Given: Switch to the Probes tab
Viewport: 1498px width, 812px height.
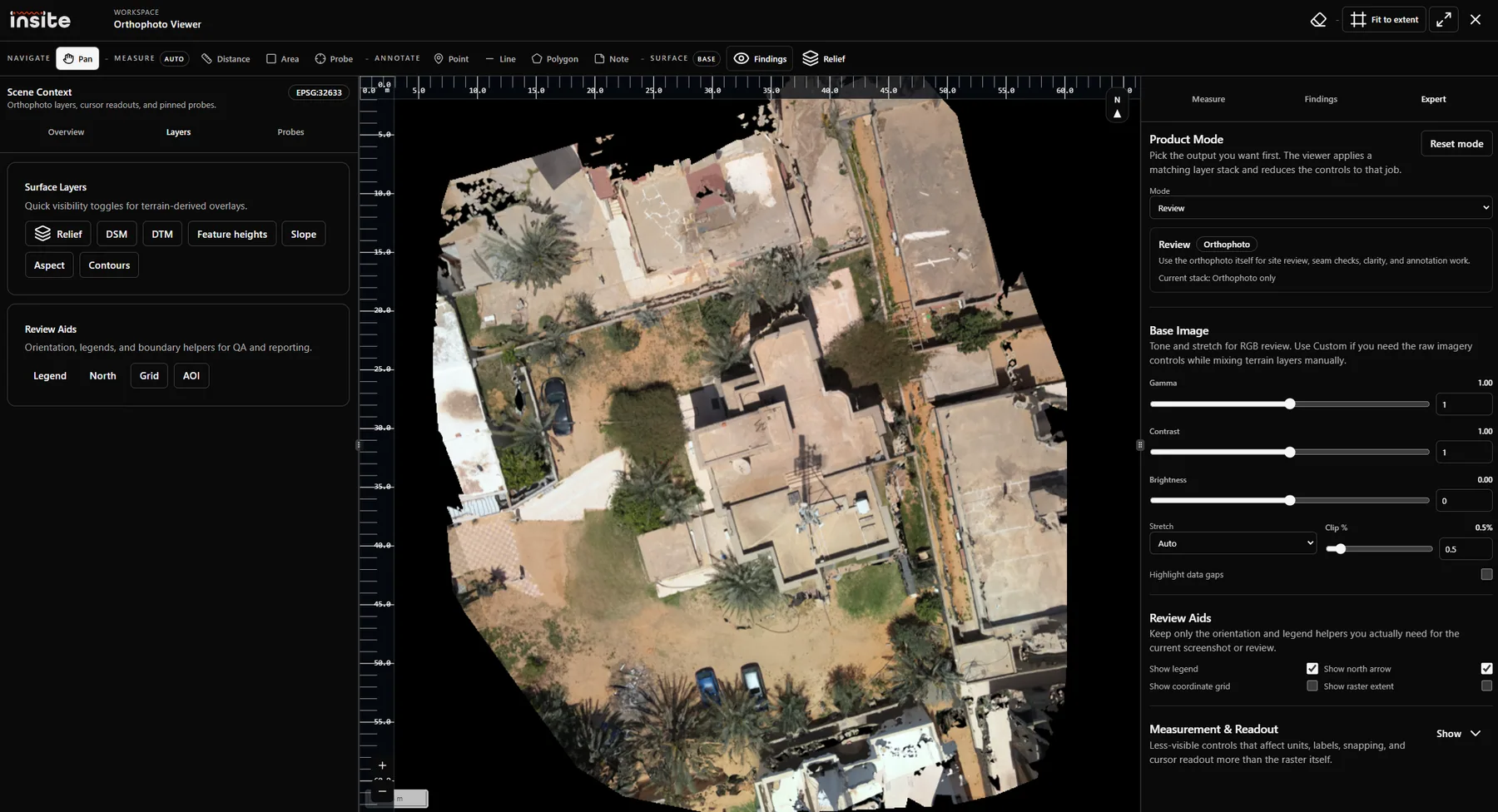Looking at the screenshot, I should tap(290, 132).
